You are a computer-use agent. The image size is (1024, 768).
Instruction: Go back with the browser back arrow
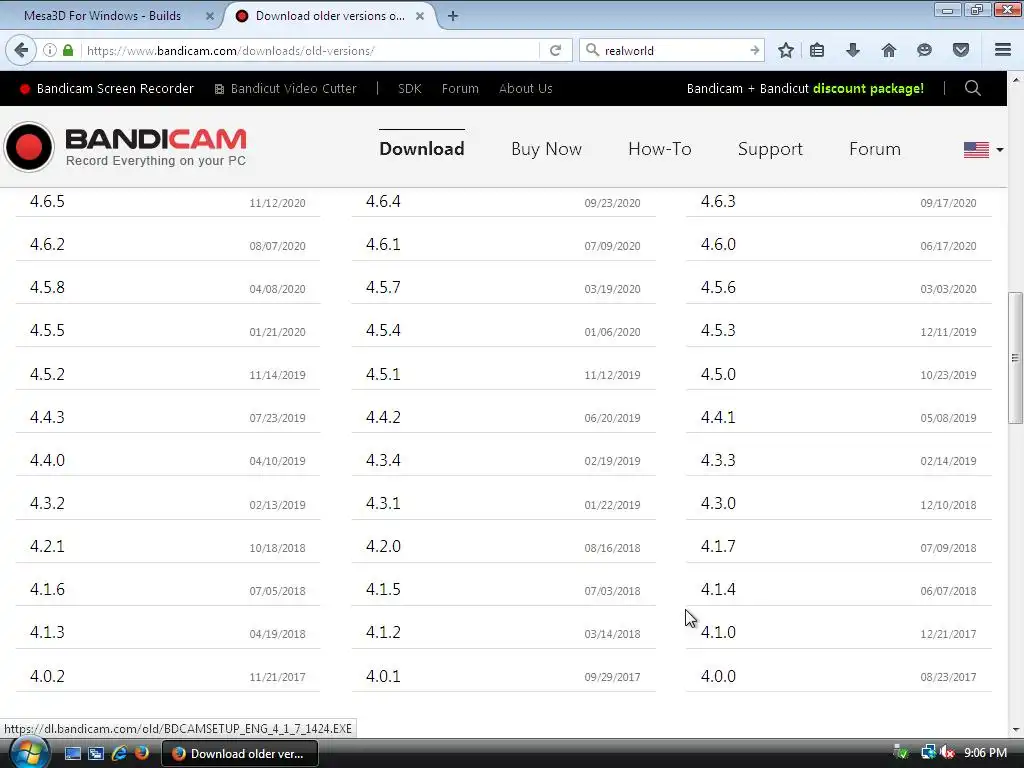[21, 50]
